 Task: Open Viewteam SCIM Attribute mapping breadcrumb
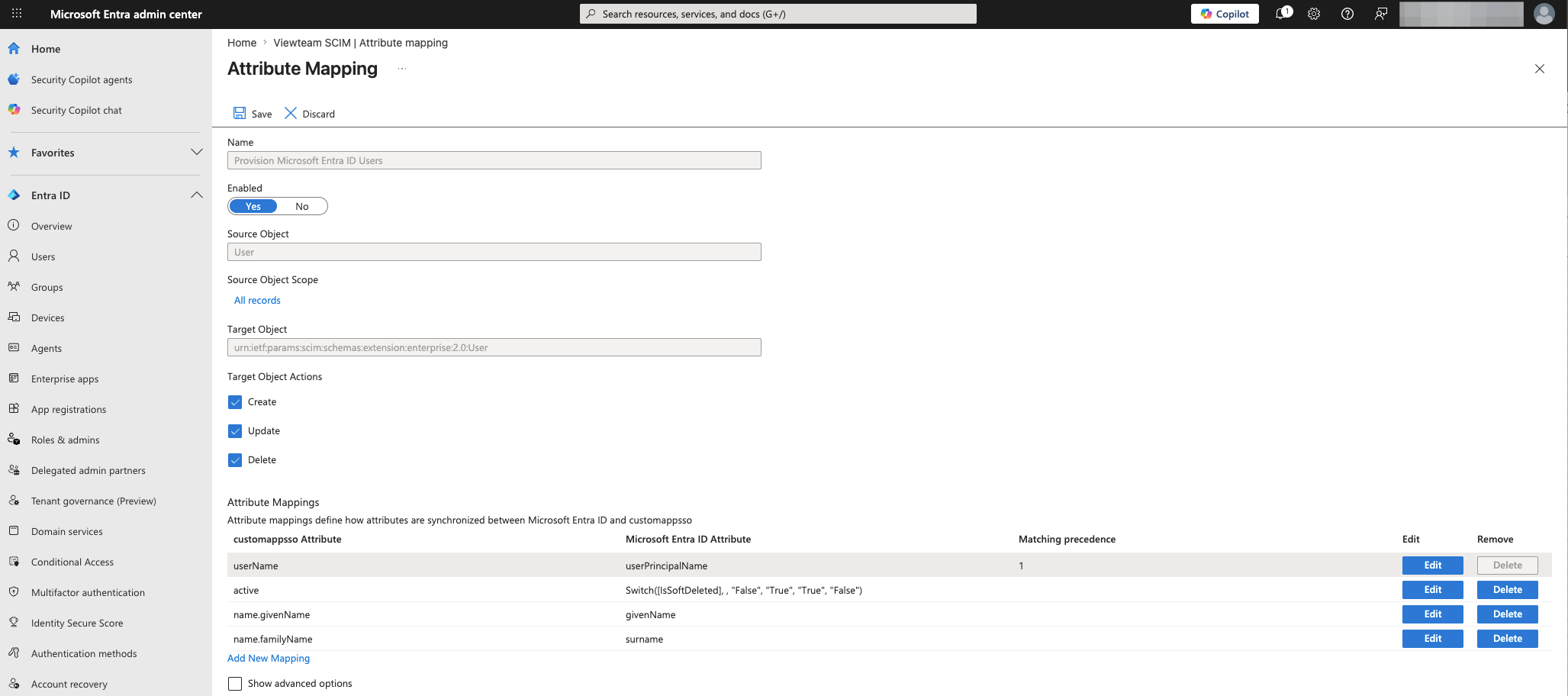[x=361, y=43]
